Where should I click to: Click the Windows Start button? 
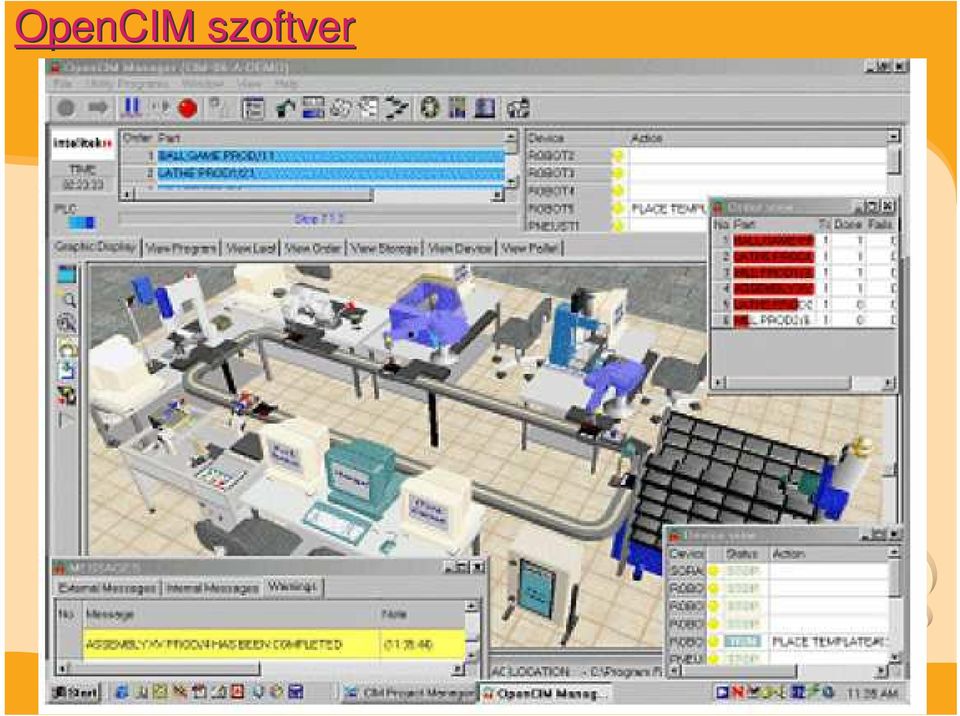[x=75, y=693]
